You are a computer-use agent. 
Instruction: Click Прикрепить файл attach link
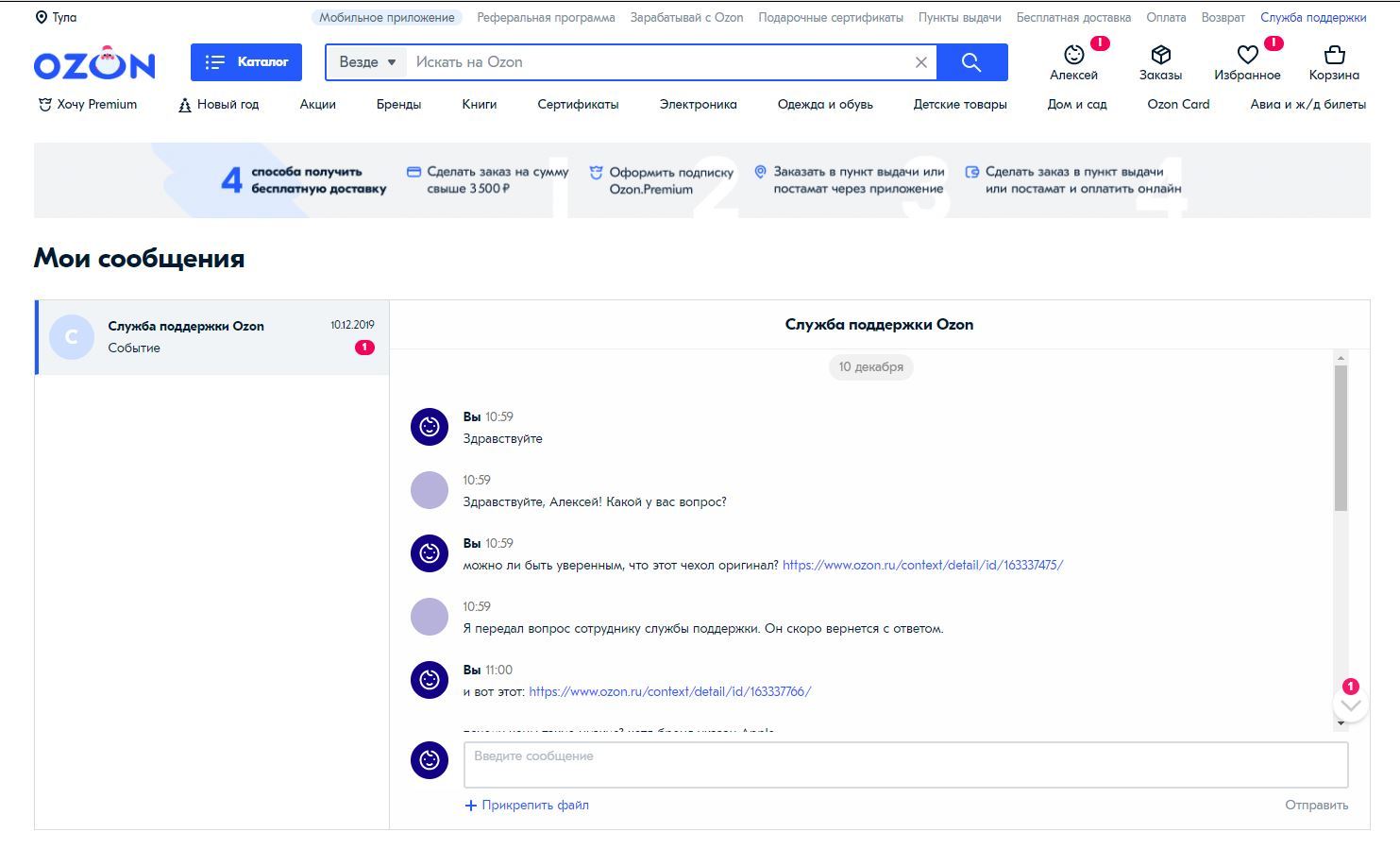pos(527,806)
